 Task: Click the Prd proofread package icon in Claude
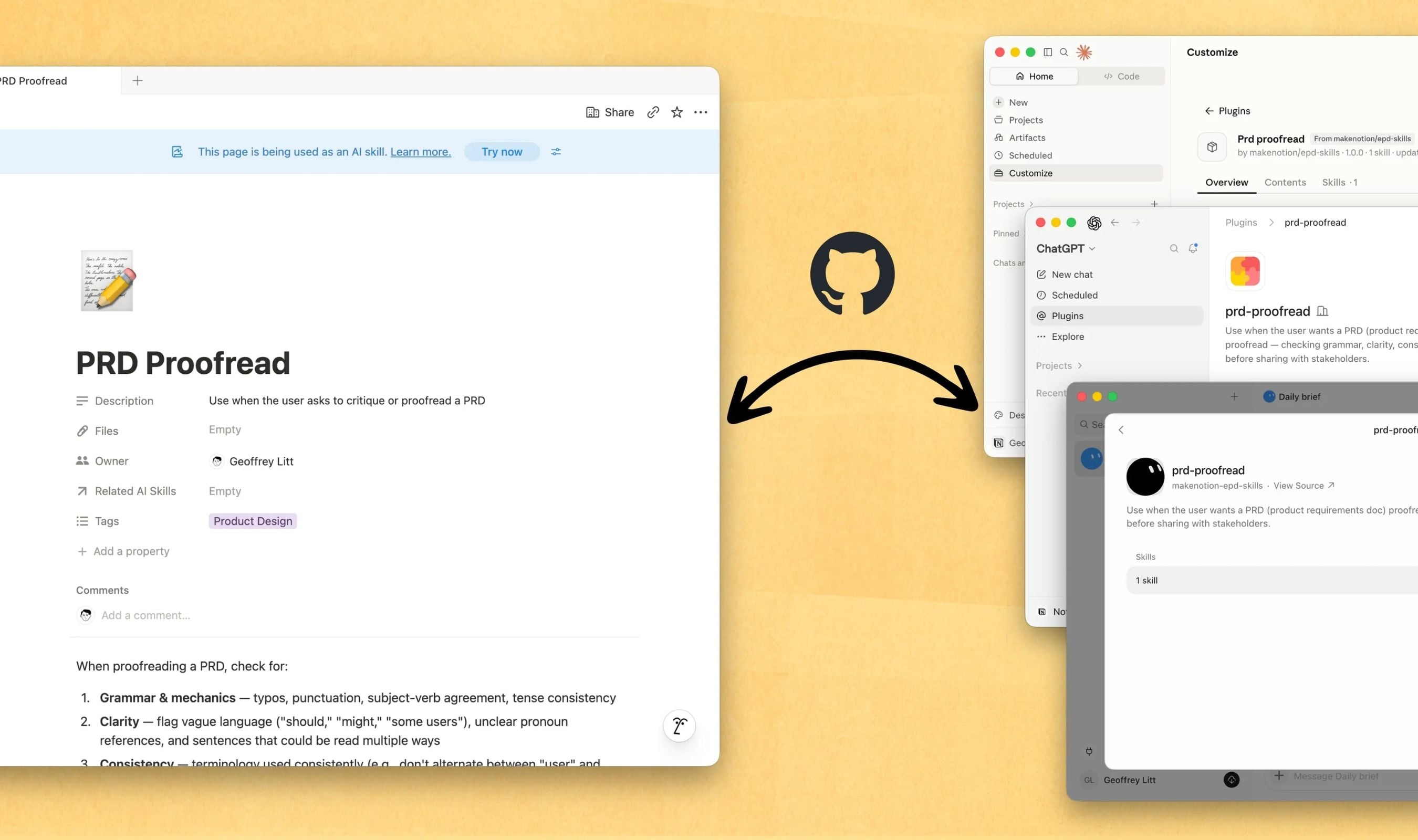tap(1212, 146)
